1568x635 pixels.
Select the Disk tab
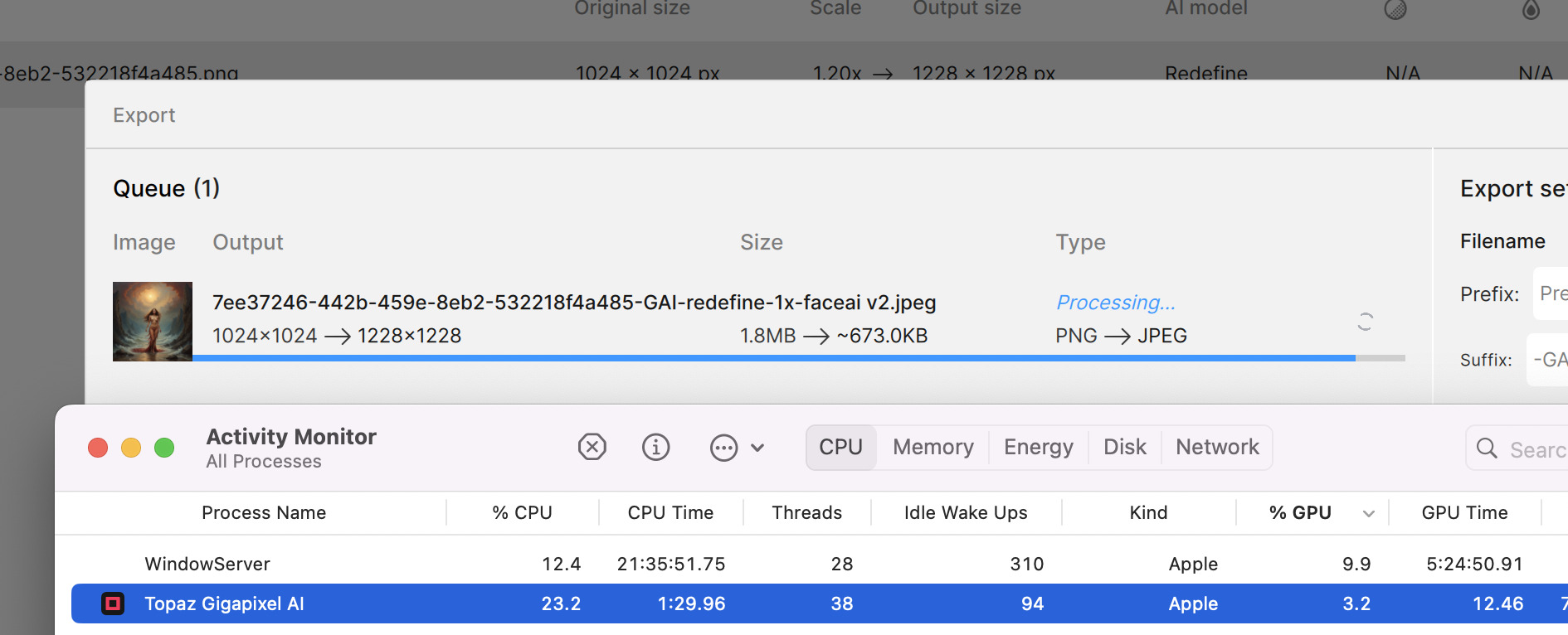click(1124, 448)
